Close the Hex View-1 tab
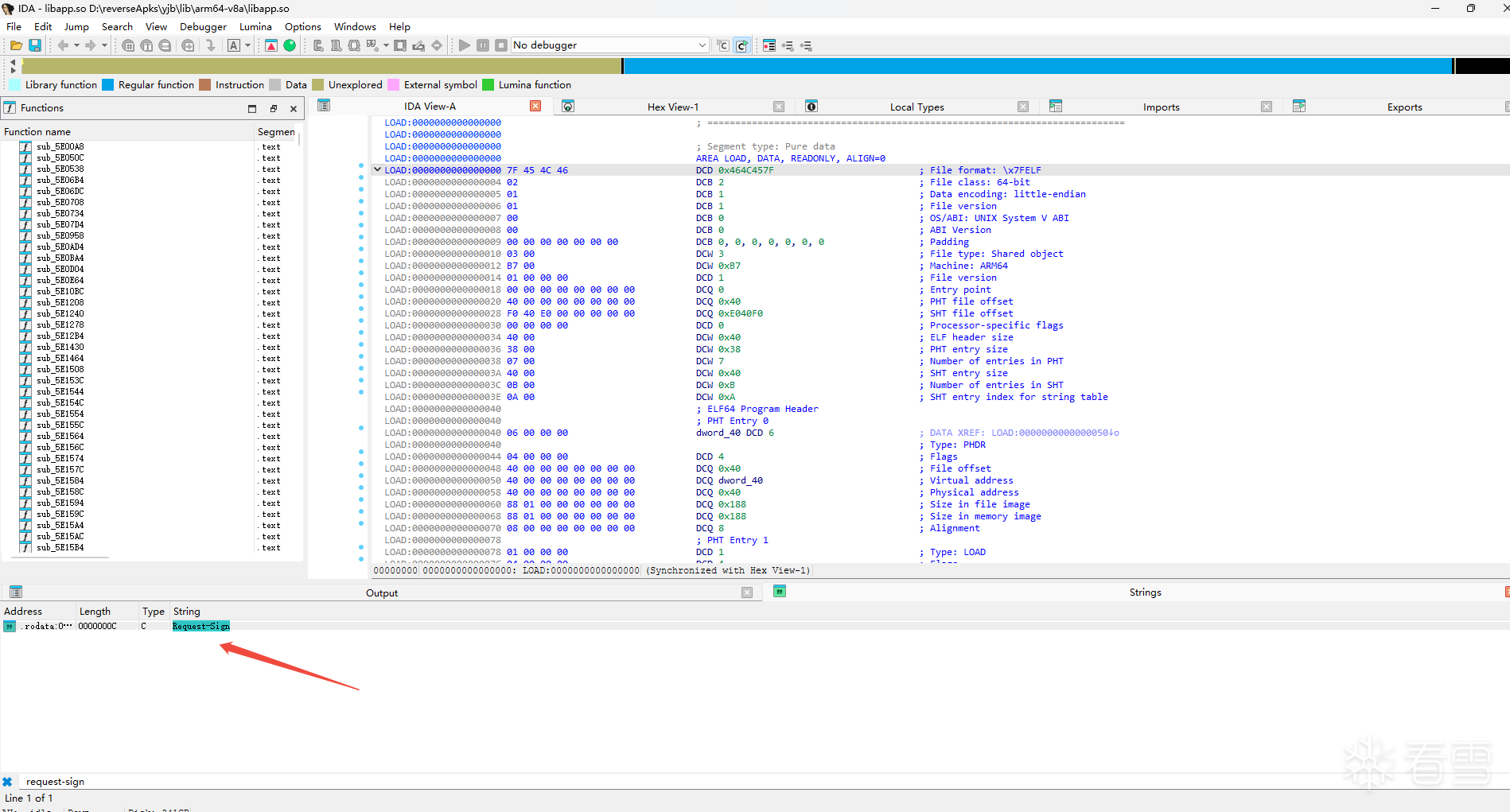This screenshot has height=812, width=1510. click(x=779, y=107)
